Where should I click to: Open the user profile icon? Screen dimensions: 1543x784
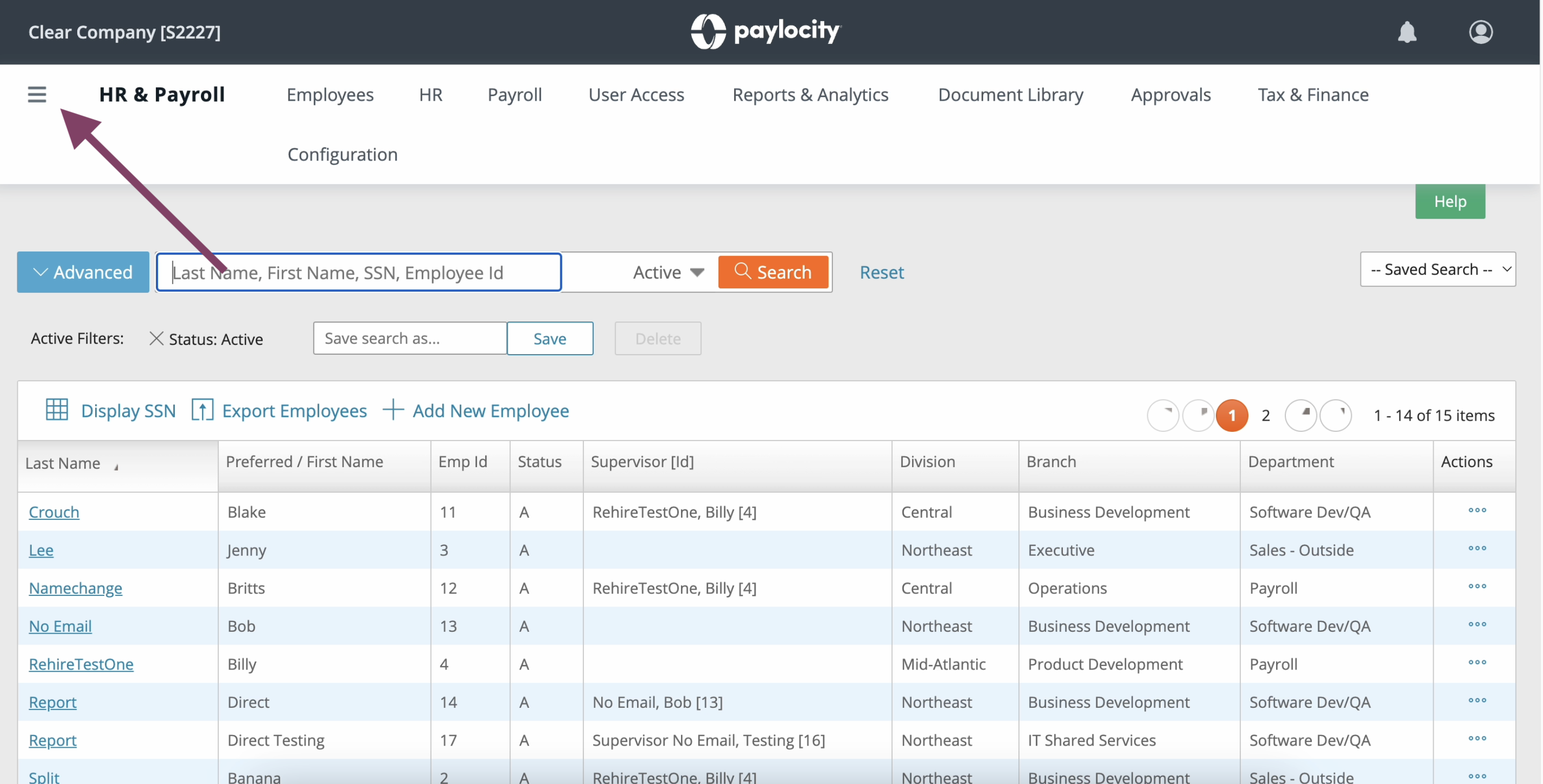pyautogui.click(x=1481, y=32)
